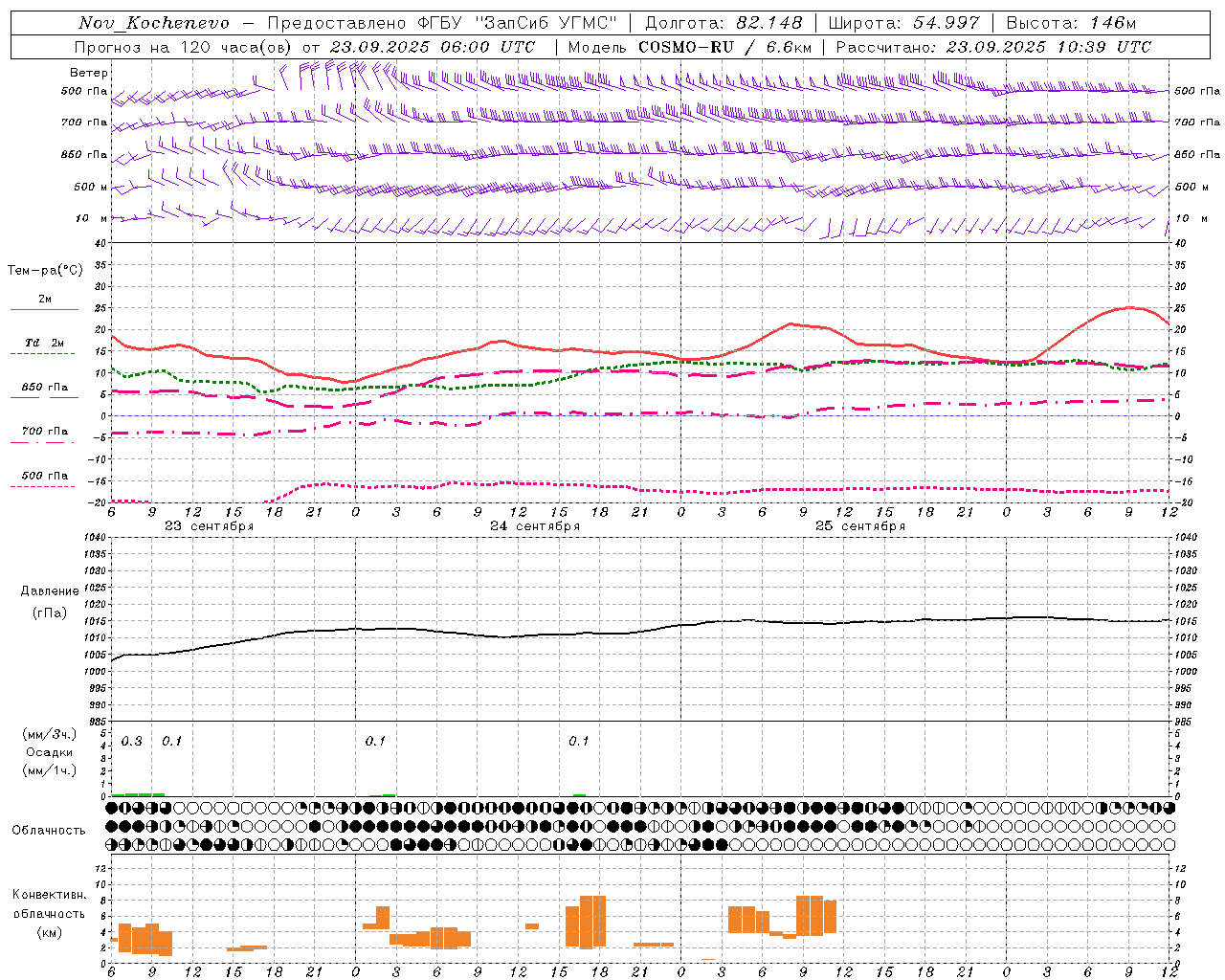1225x980 pixels.
Task: Select the "Долгота: 82.148" header text
Action: [724, 23]
